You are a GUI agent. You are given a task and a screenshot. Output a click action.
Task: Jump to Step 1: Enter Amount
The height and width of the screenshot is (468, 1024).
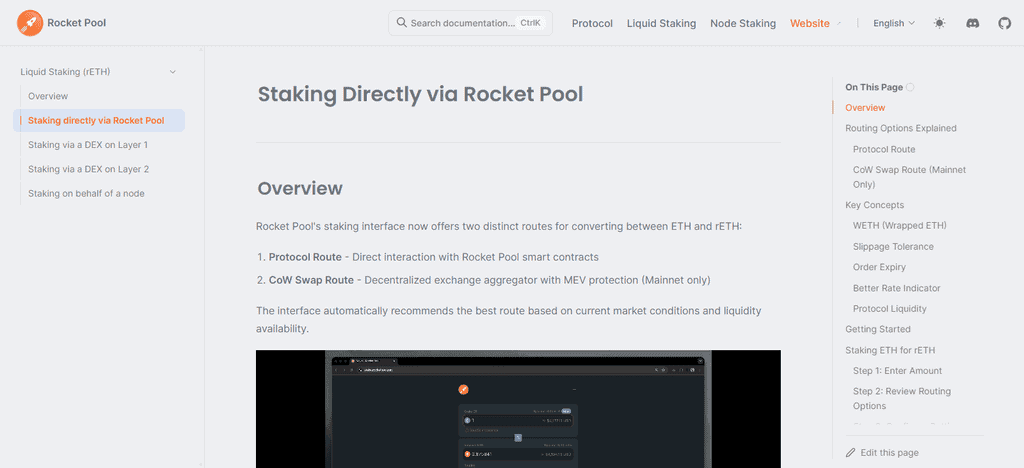[897, 371]
